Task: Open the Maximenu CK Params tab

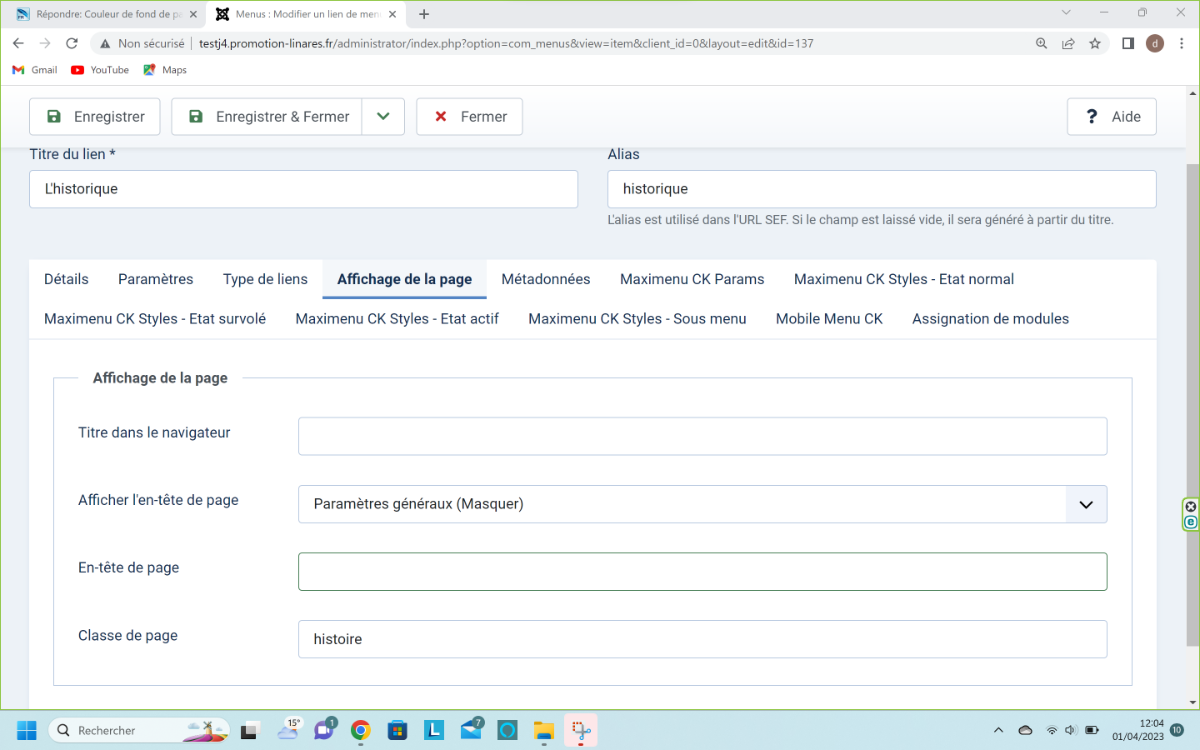Action: (692, 279)
